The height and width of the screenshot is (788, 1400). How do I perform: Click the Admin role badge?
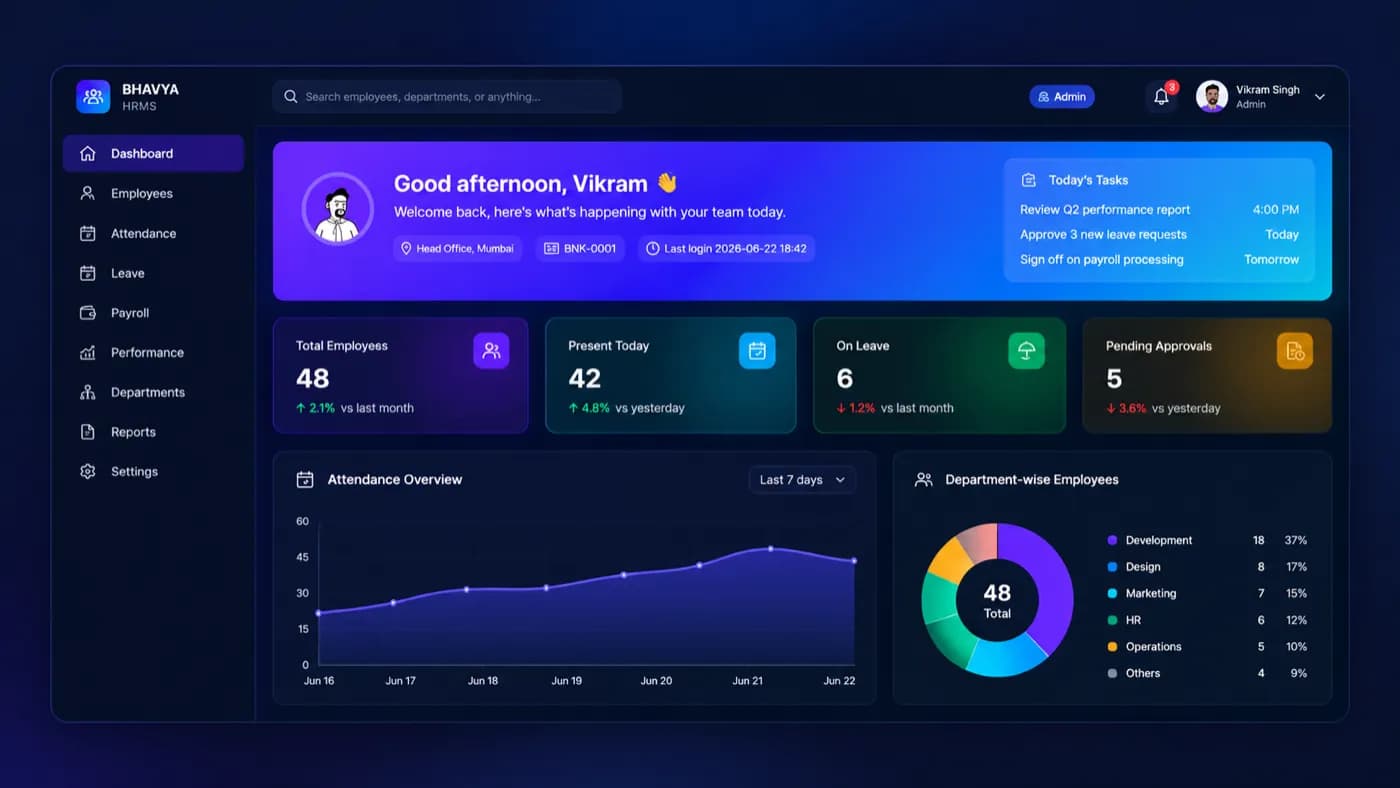coord(1062,97)
